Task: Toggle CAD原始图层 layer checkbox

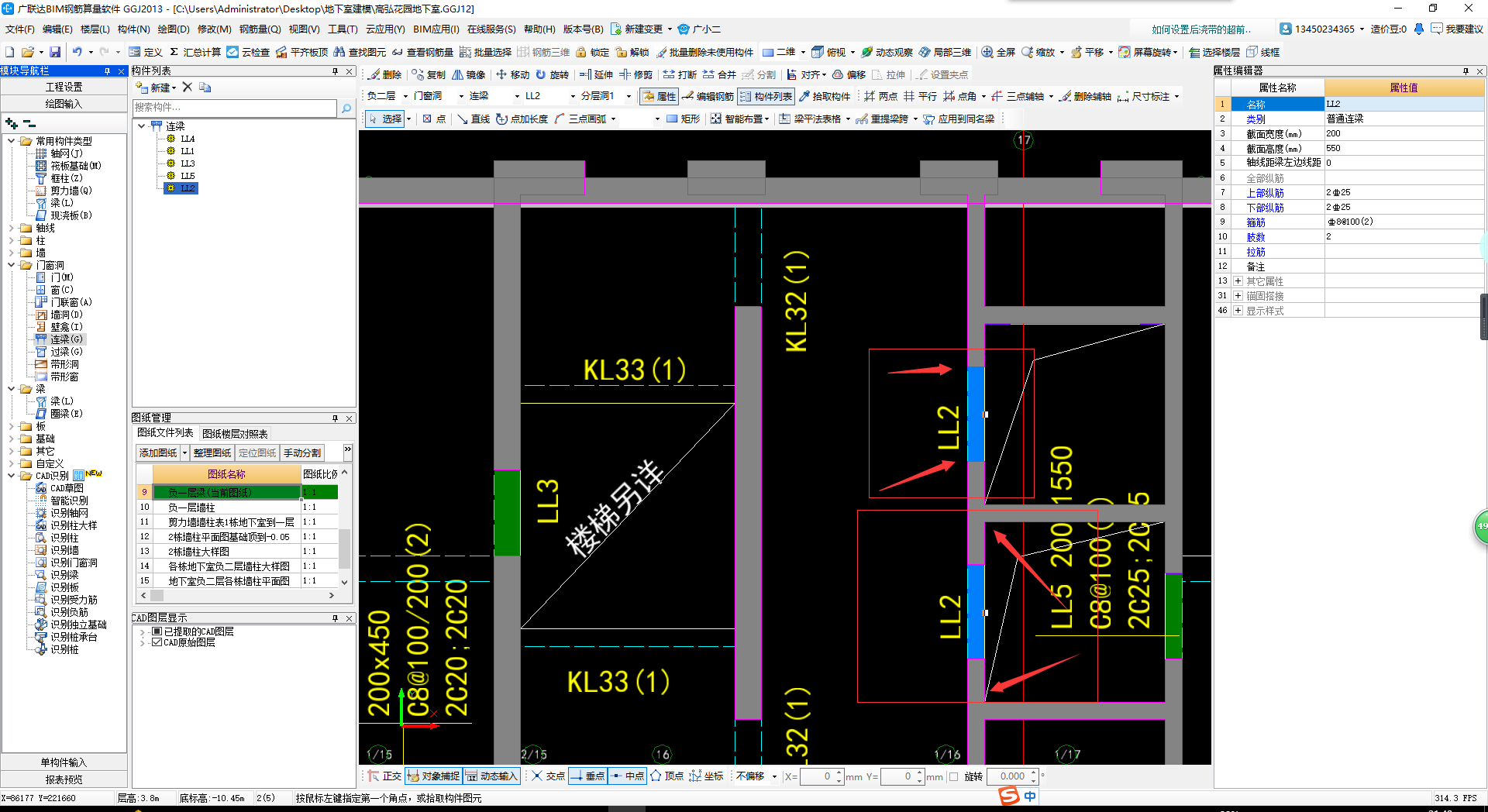Action: (x=157, y=642)
